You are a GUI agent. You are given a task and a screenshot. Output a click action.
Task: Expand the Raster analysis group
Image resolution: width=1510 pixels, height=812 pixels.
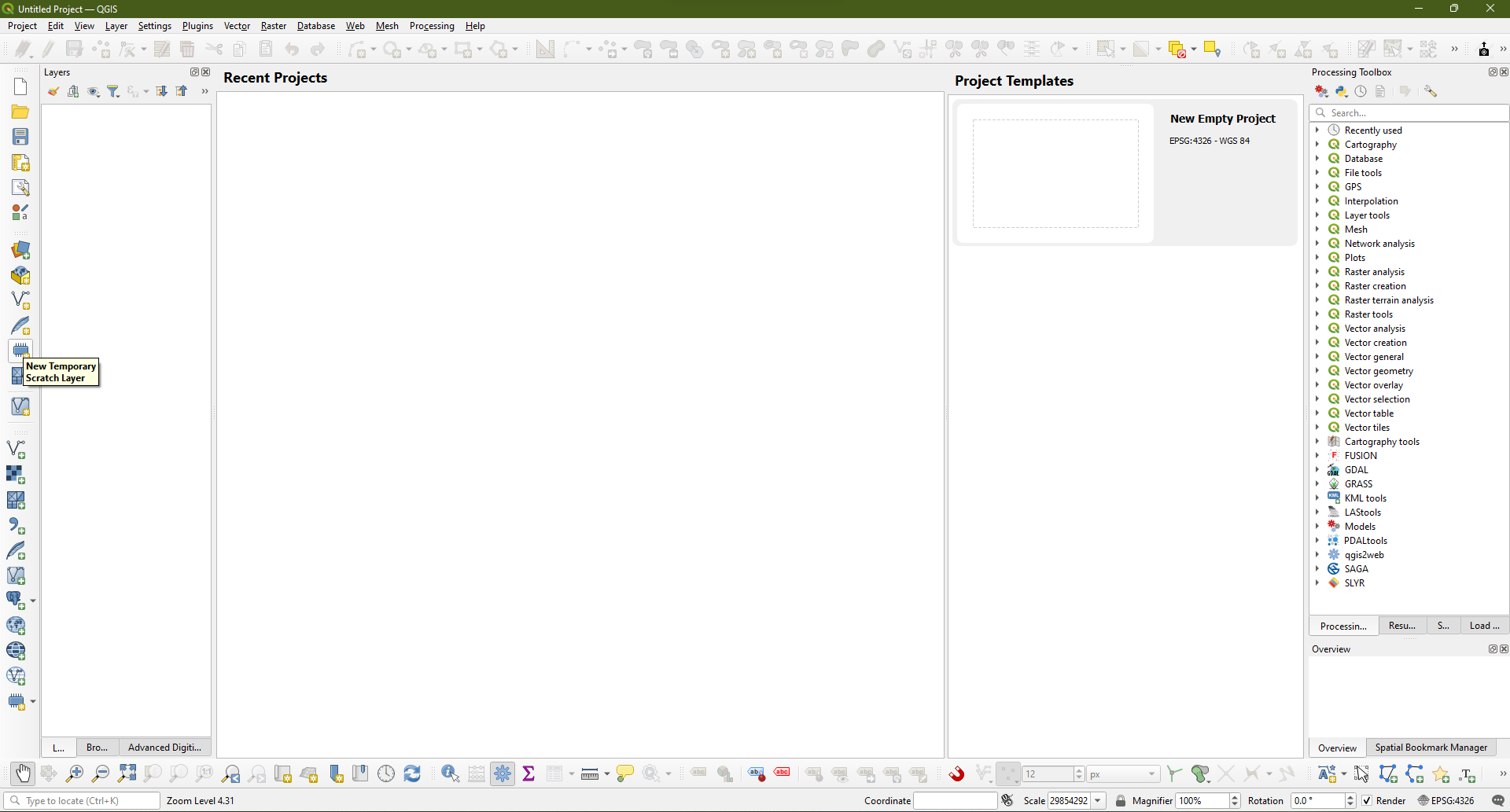point(1317,271)
